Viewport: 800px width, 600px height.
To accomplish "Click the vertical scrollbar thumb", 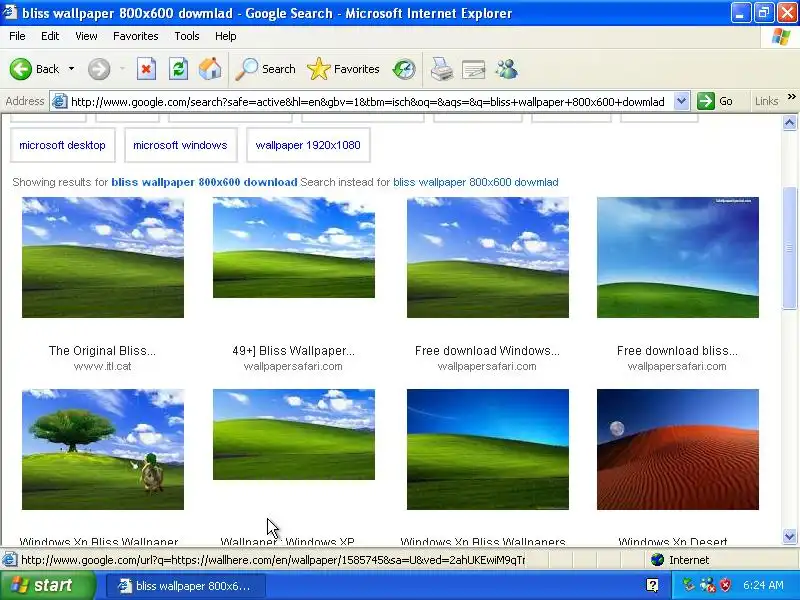I will 789,248.
